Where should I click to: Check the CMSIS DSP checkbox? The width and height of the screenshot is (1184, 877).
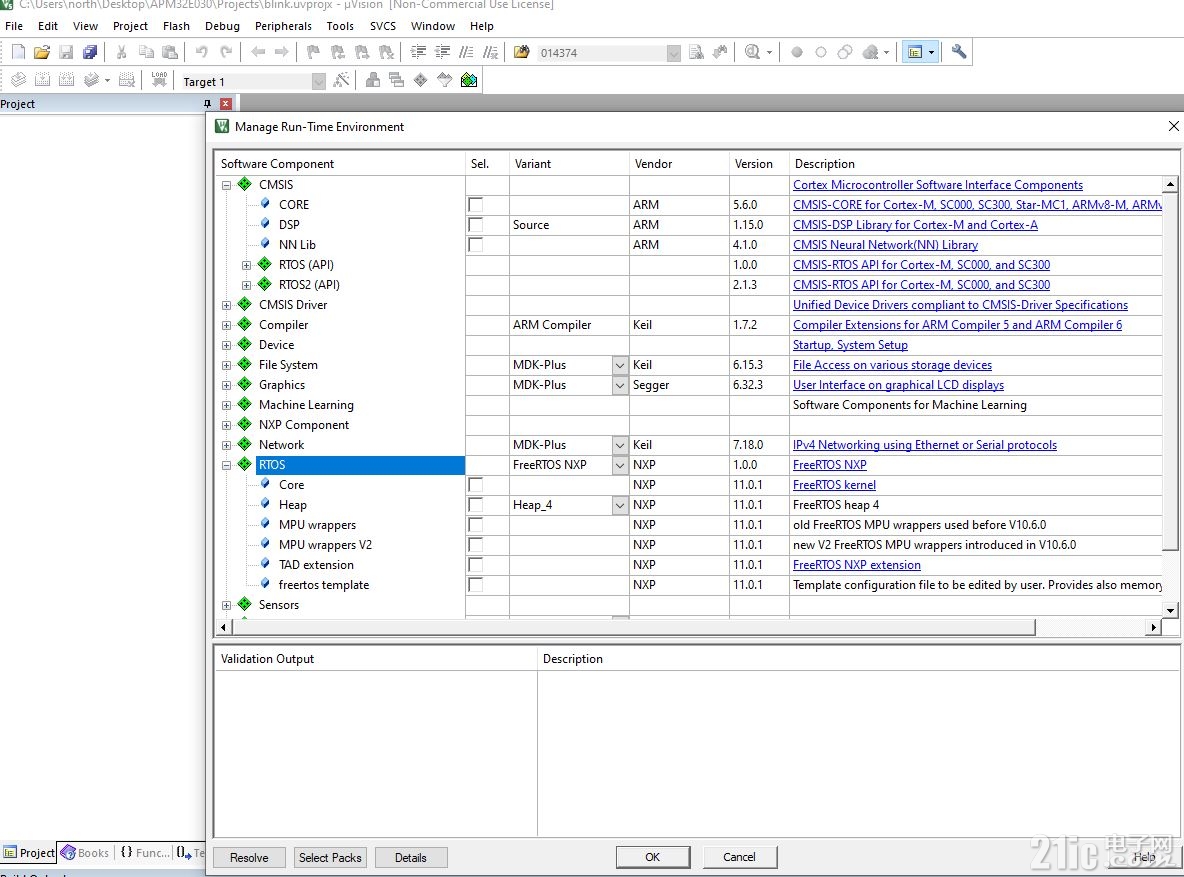click(476, 225)
